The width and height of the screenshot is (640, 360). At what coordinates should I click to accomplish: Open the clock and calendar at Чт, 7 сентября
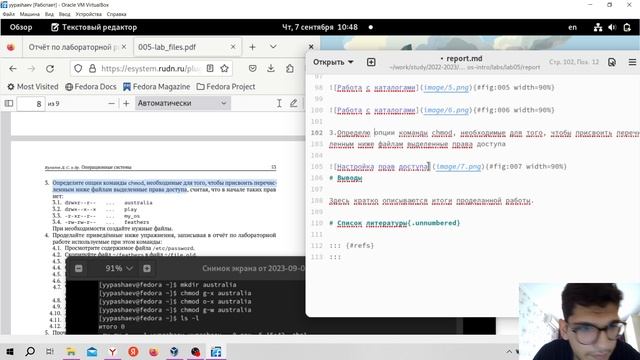pos(320,27)
